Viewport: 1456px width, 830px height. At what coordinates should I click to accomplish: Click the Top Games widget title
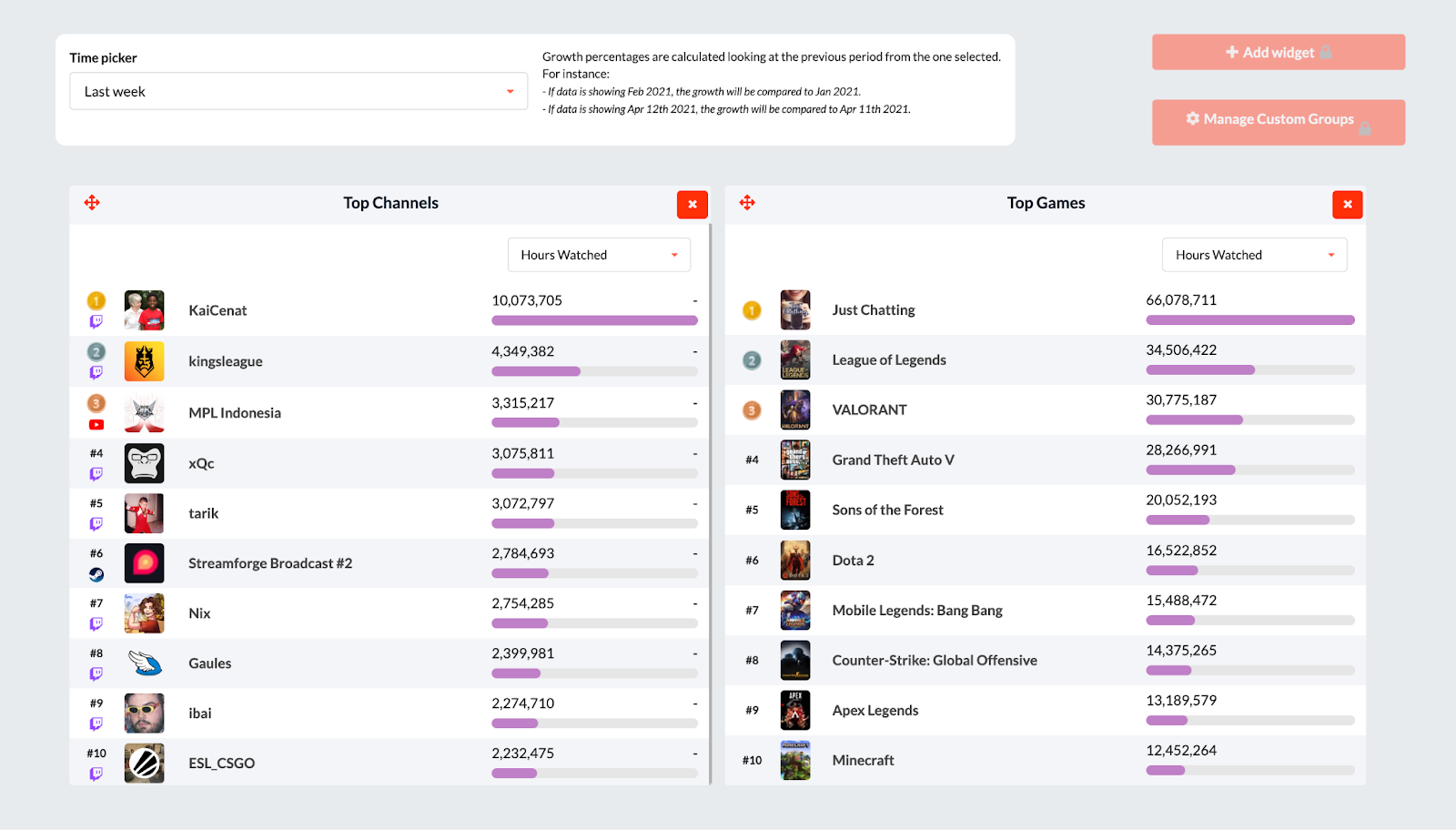pos(1046,203)
